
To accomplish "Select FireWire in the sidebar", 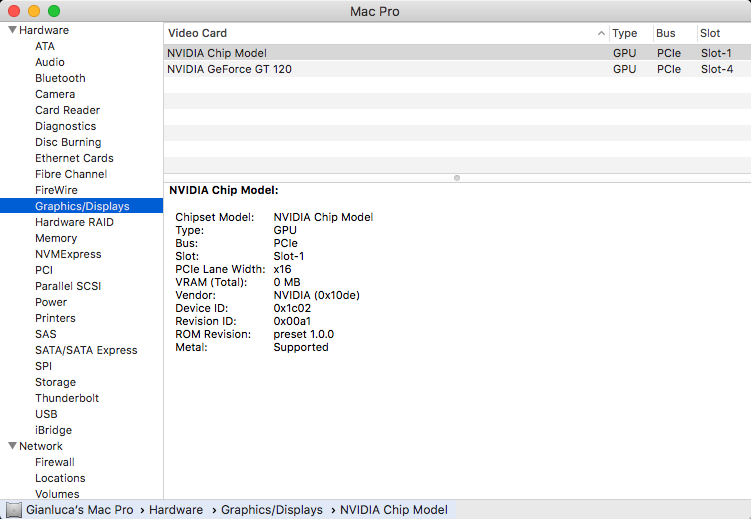I will click(56, 190).
